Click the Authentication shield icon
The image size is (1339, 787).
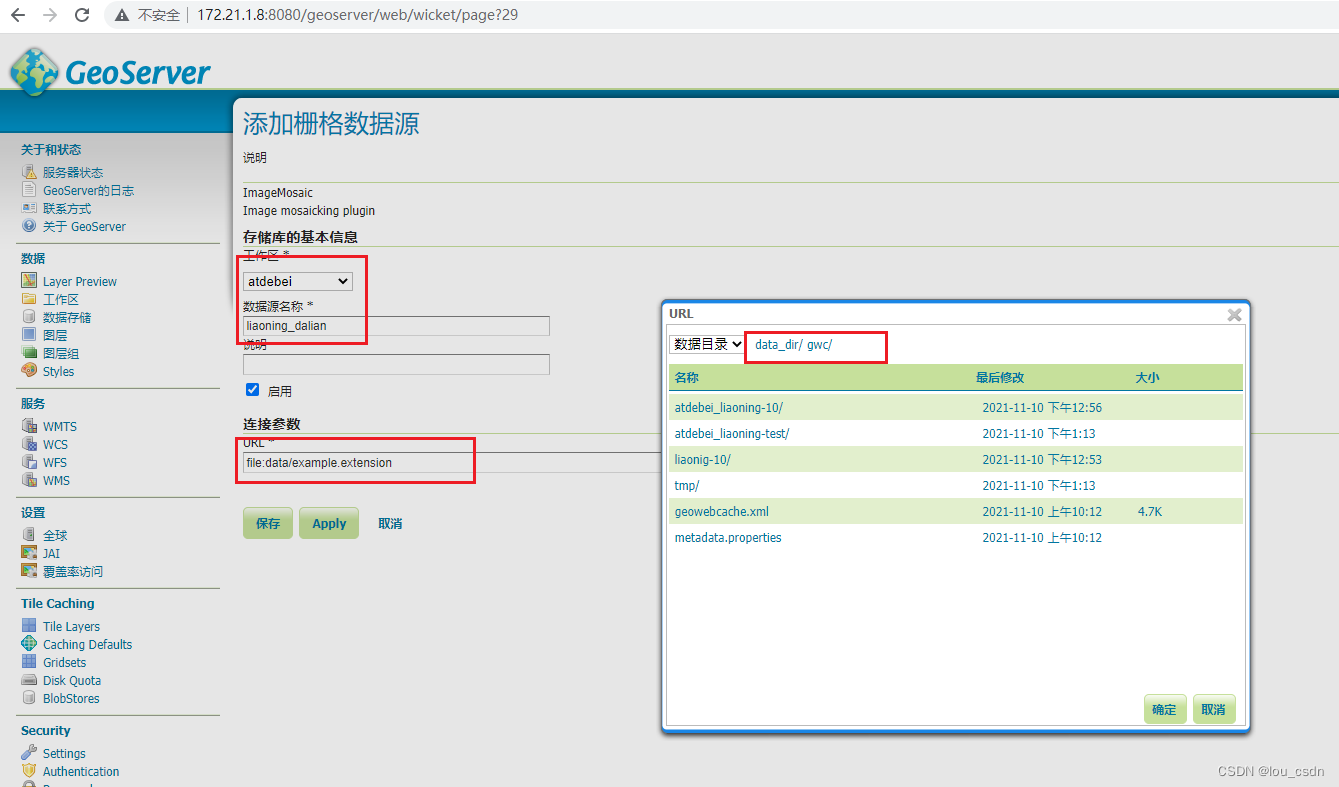coord(29,771)
